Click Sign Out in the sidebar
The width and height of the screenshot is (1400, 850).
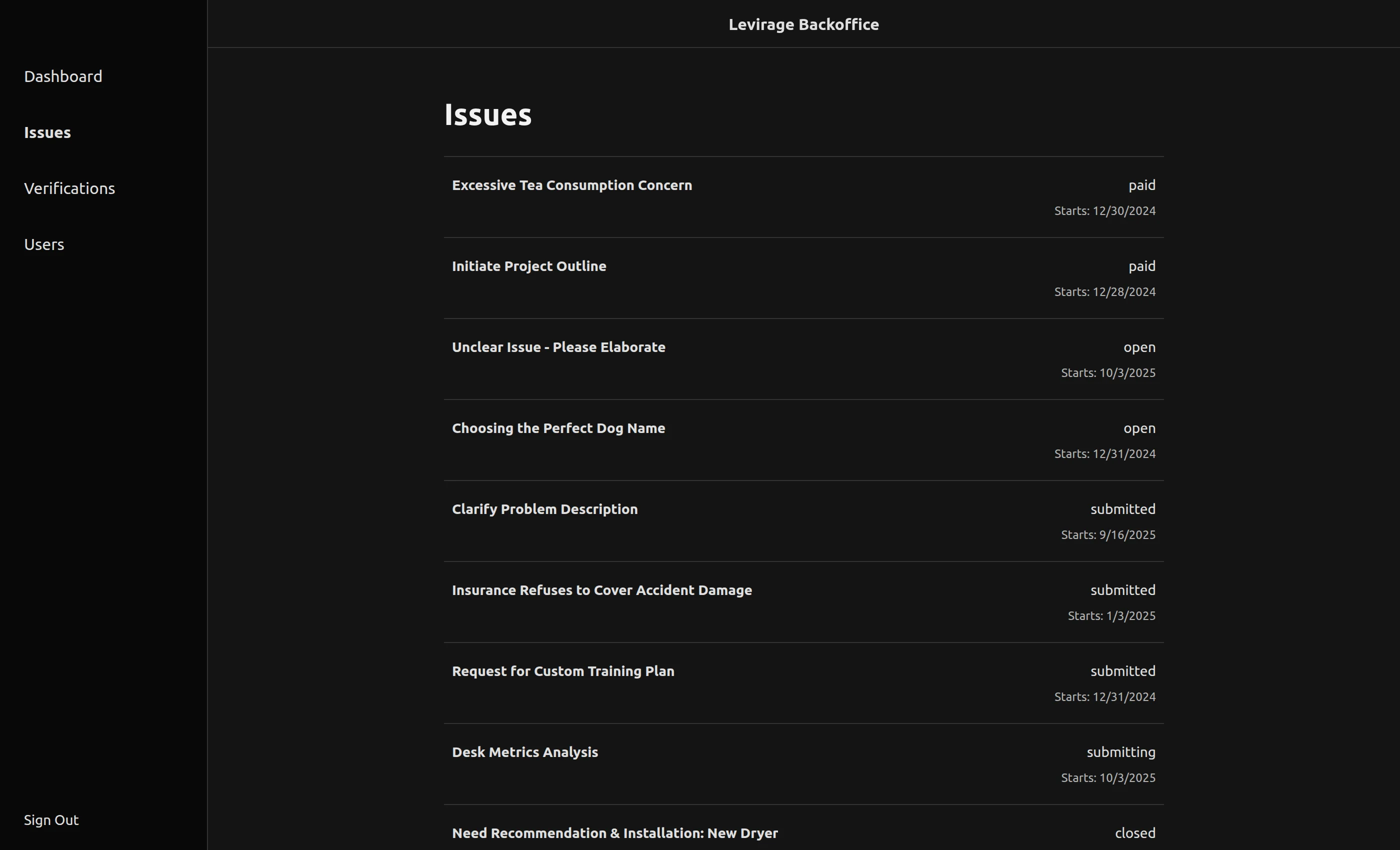[x=51, y=820]
